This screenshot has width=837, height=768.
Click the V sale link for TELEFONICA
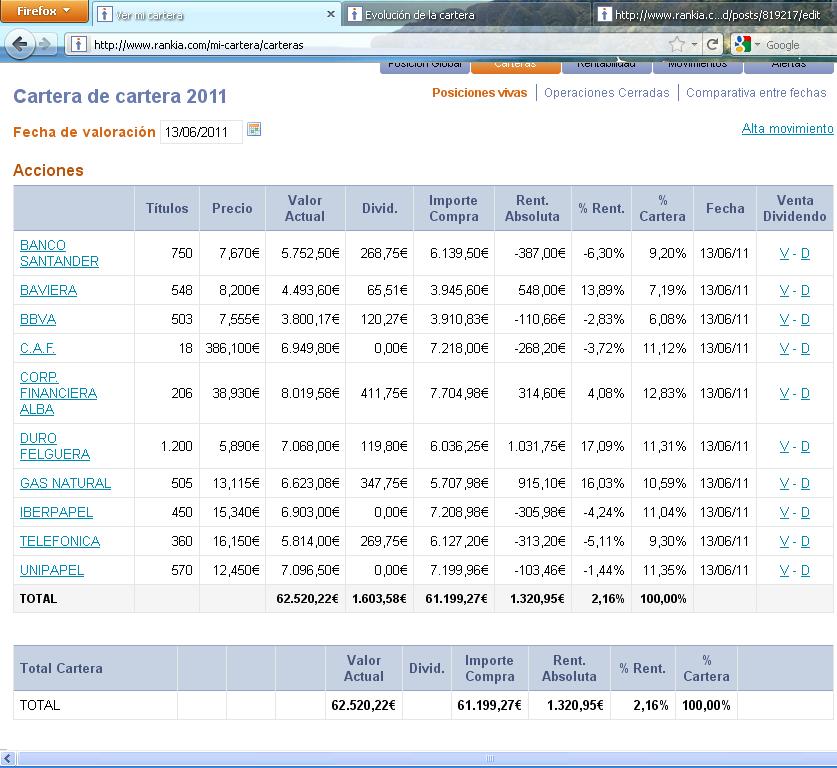pos(784,541)
